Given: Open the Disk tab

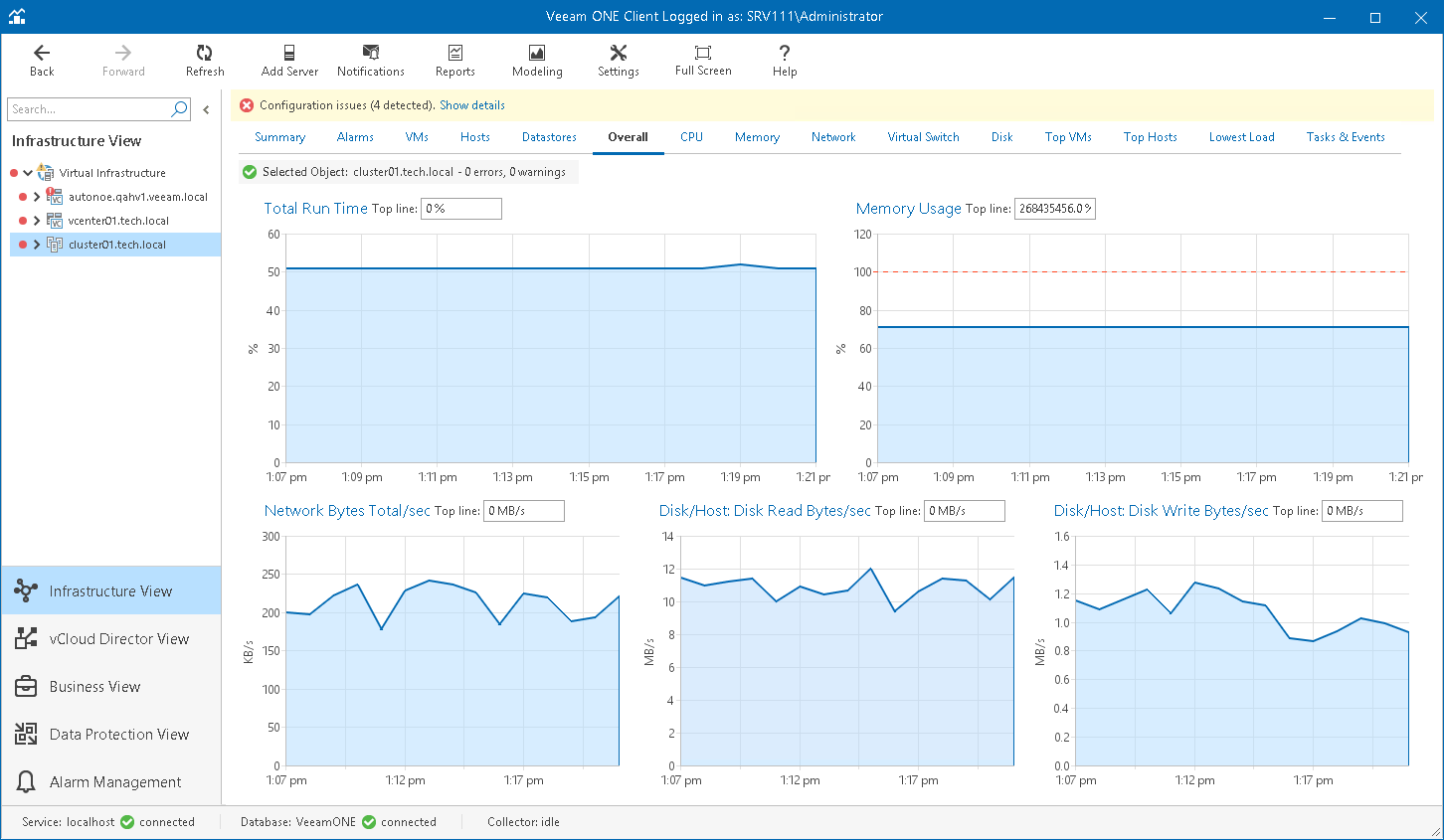Looking at the screenshot, I should point(1002,137).
